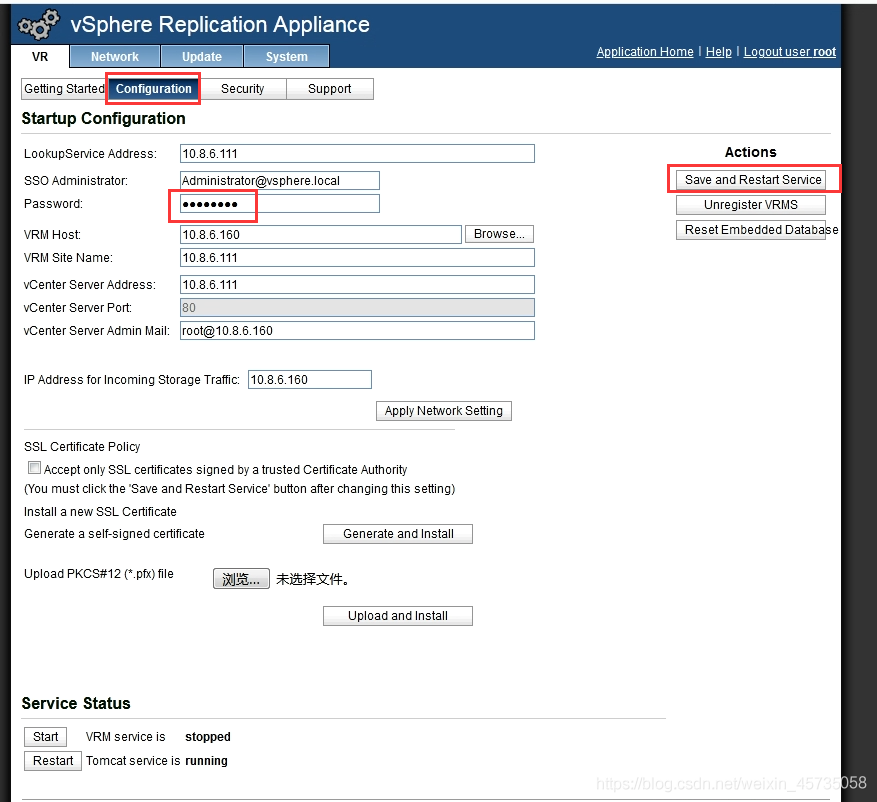
Task: Click the VRM Host input field
Action: point(320,234)
